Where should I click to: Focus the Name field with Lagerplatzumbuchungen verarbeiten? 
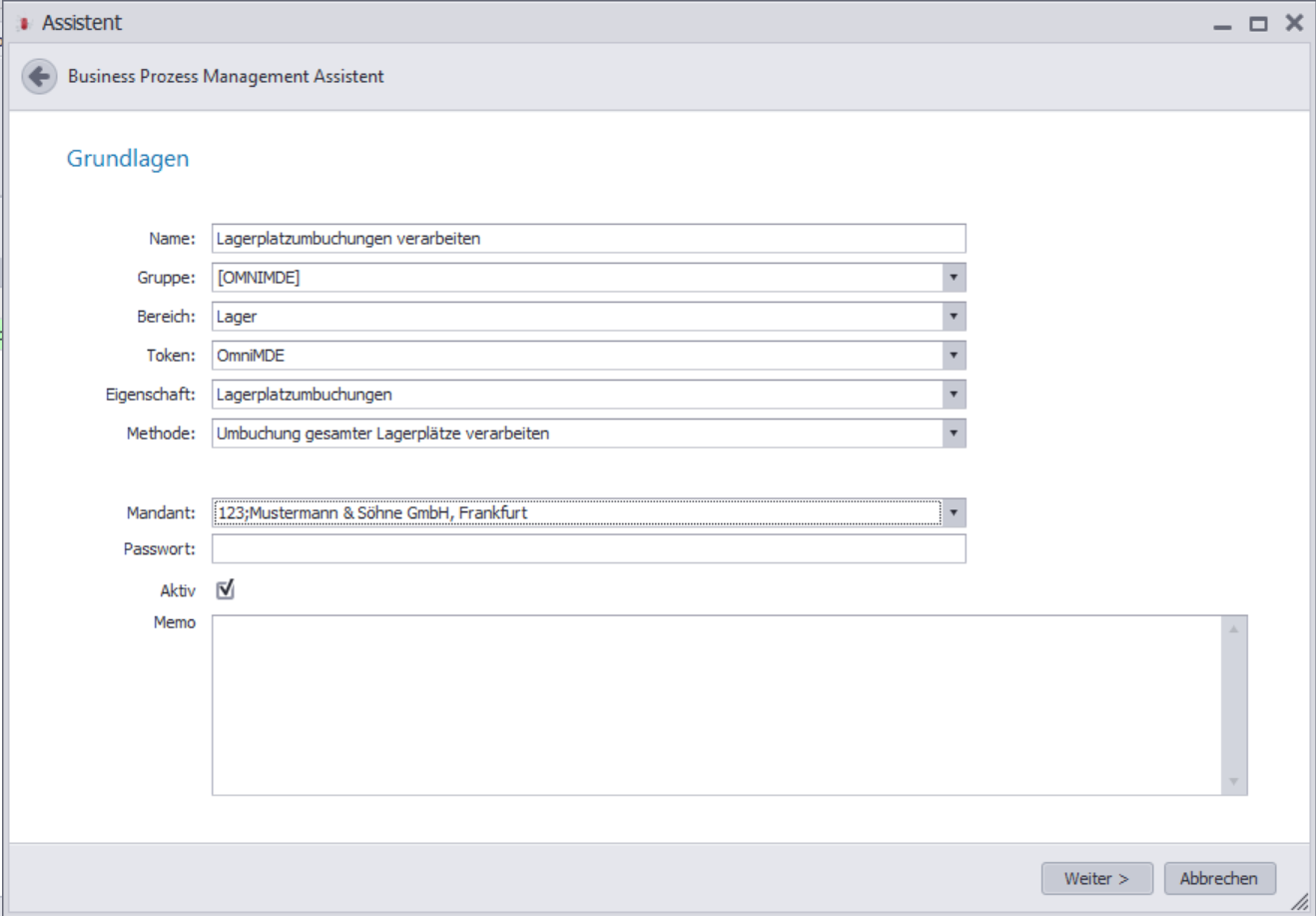pos(589,239)
